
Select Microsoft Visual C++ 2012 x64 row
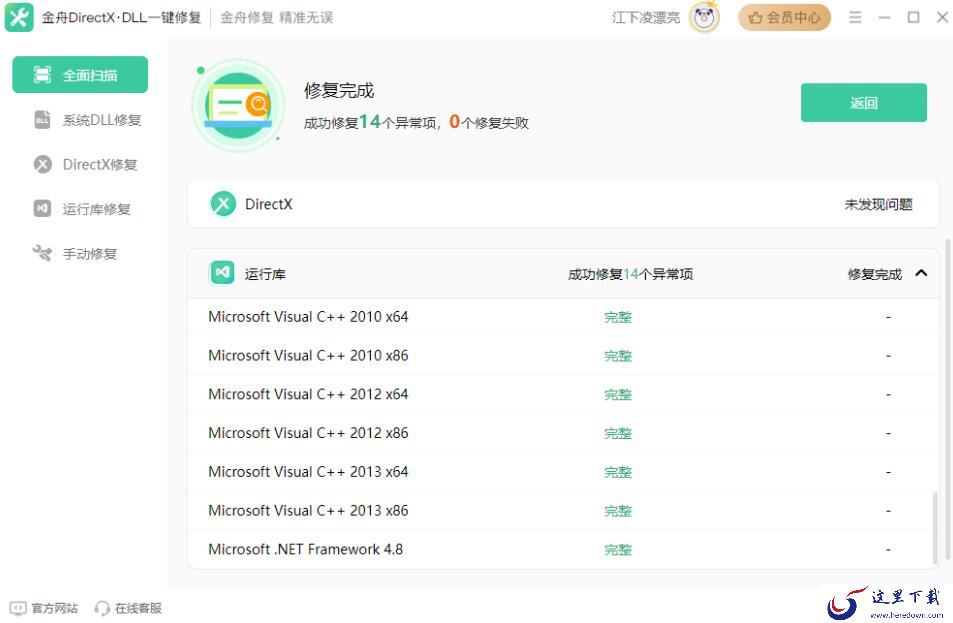[x=563, y=394]
